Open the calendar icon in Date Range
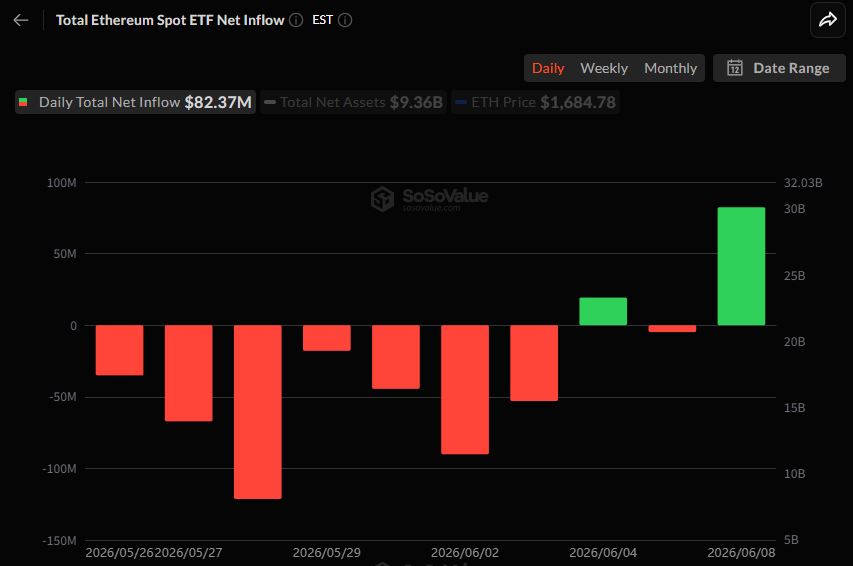The image size is (853, 566). coord(735,68)
